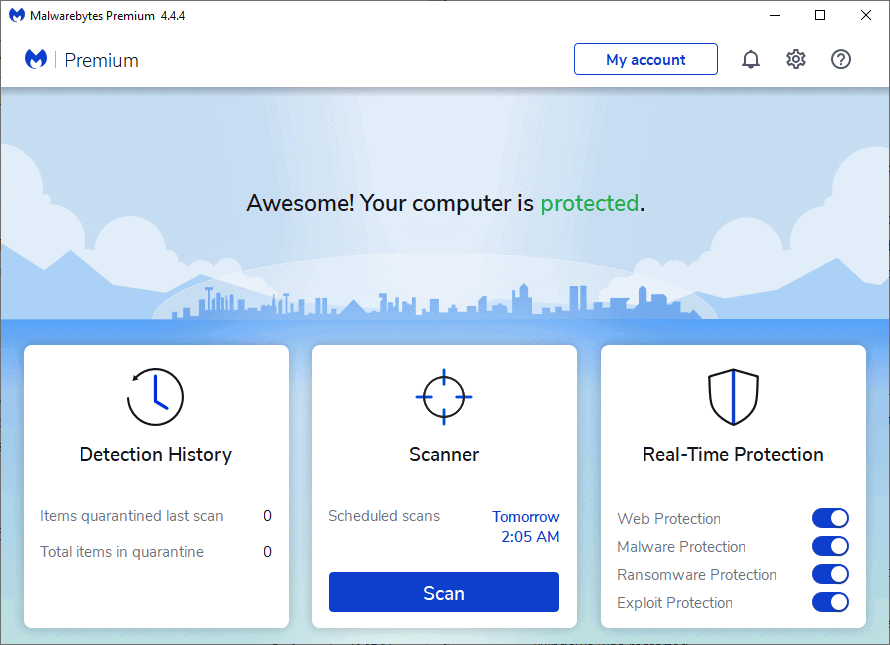This screenshot has height=645, width=890.
Task: Open the Scanner panel
Action: tap(443, 454)
